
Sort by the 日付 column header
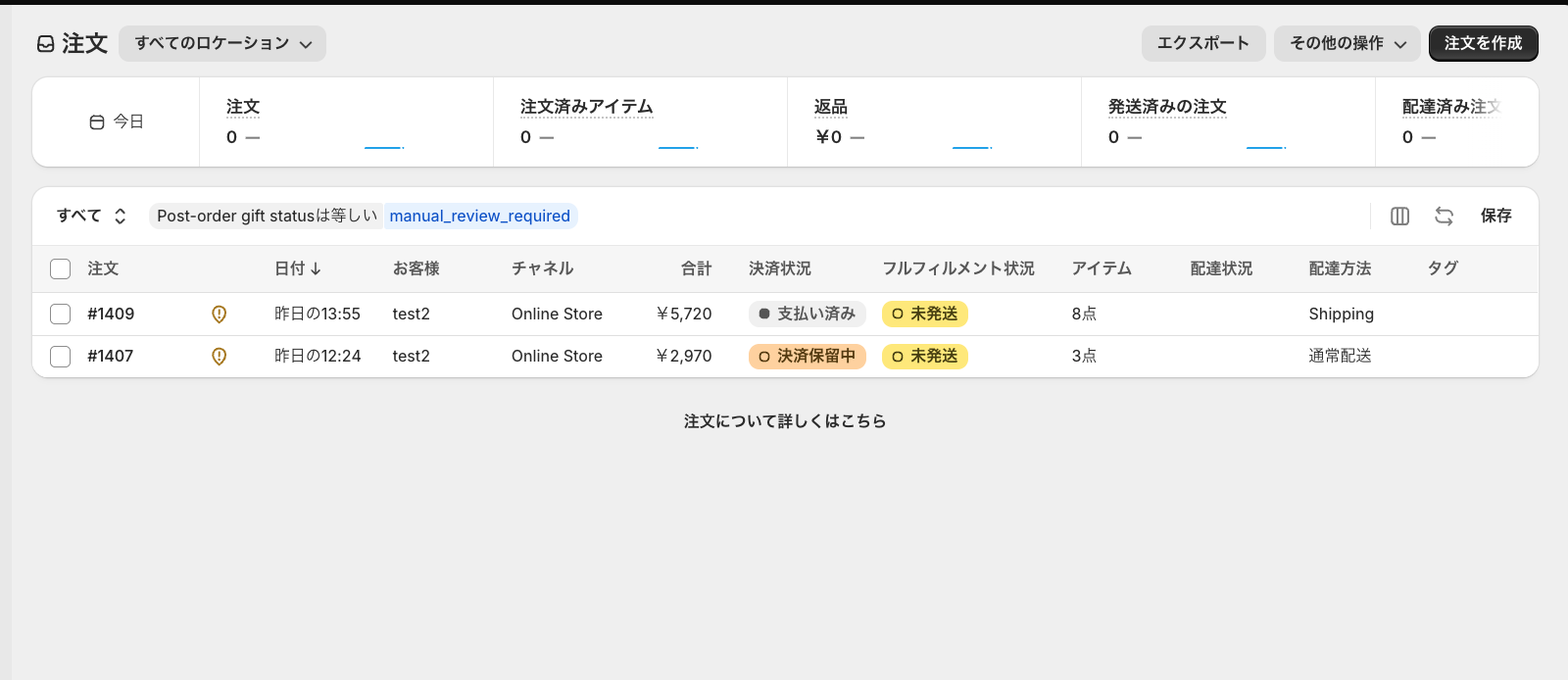[x=298, y=268]
